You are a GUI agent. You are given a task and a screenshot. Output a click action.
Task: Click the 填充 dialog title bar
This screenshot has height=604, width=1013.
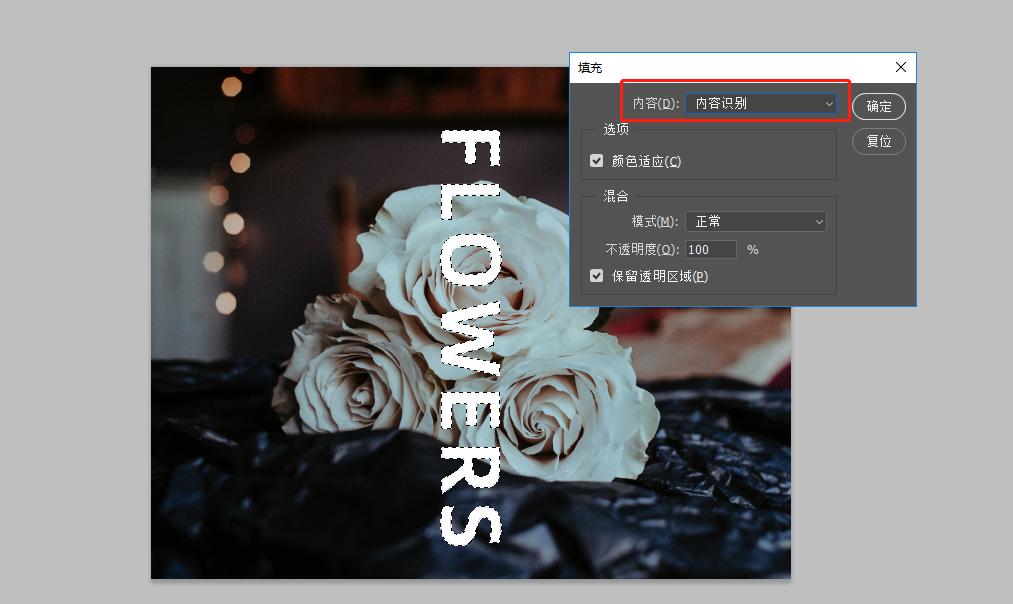click(700, 67)
